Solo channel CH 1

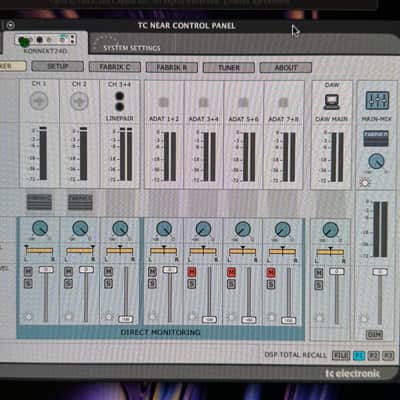click(x=28, y=284)
